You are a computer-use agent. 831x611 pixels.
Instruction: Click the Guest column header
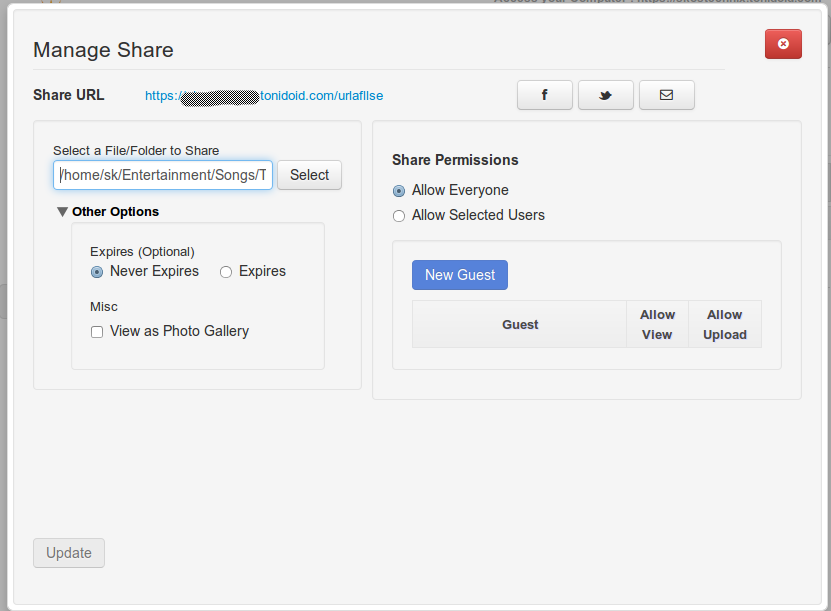(x=519, y=324)
